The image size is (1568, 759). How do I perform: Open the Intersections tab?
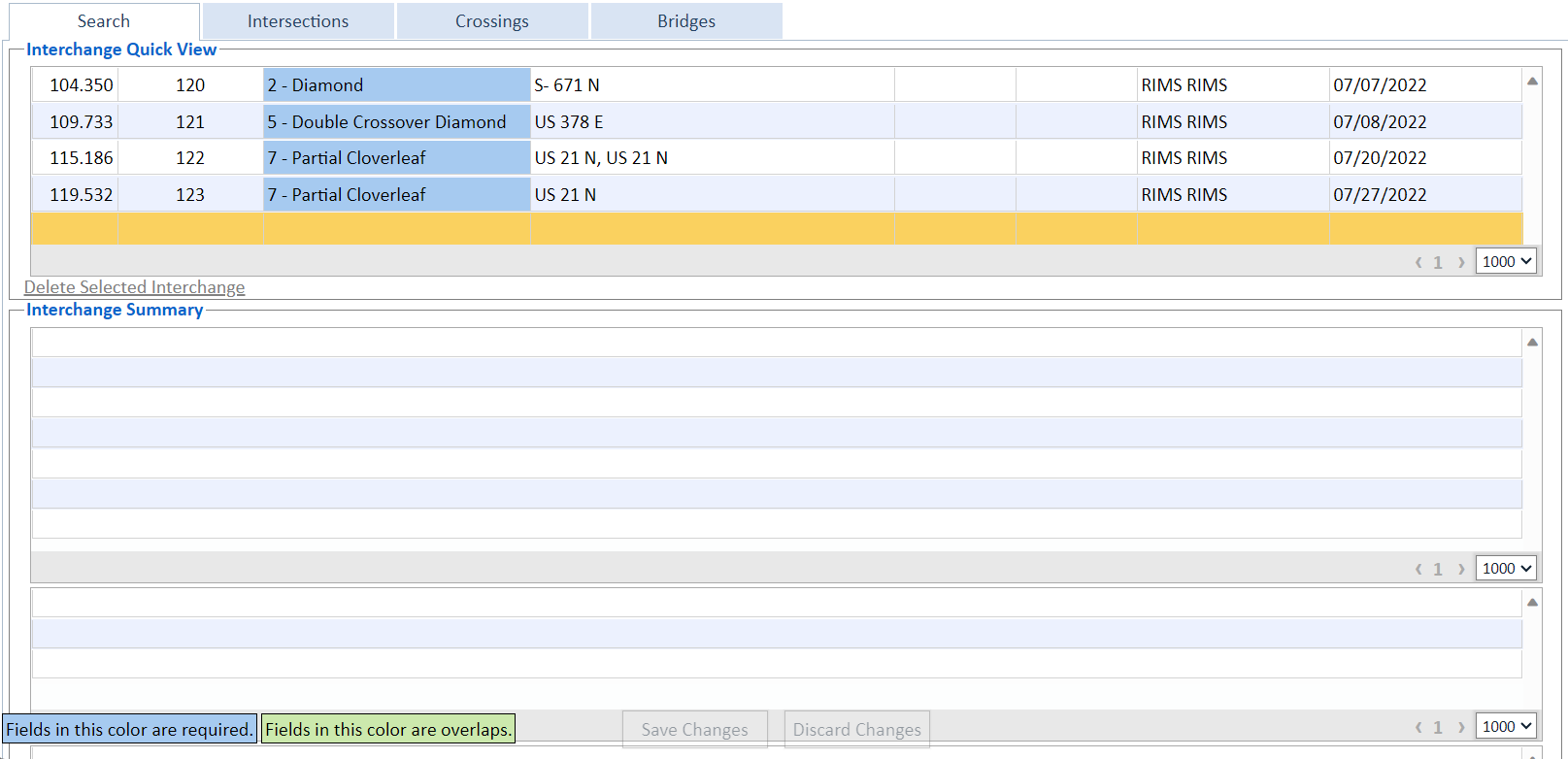pos(298,21)
